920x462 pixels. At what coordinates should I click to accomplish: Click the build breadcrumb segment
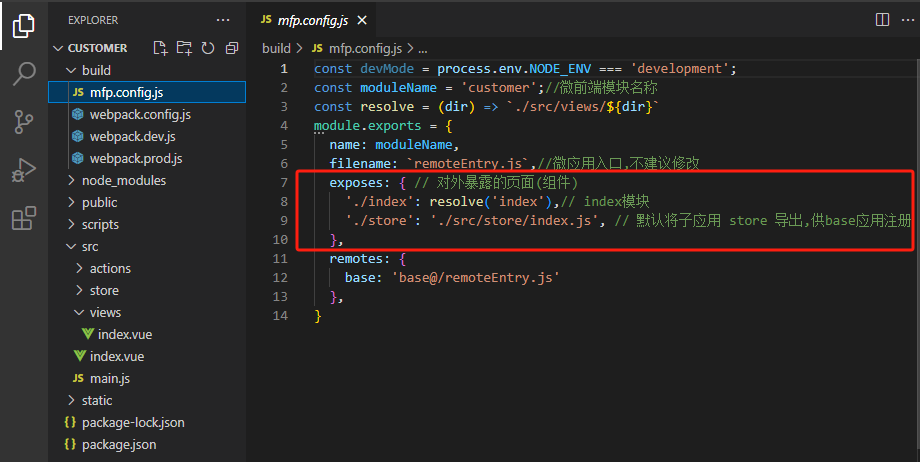click(x=276, y=48)
